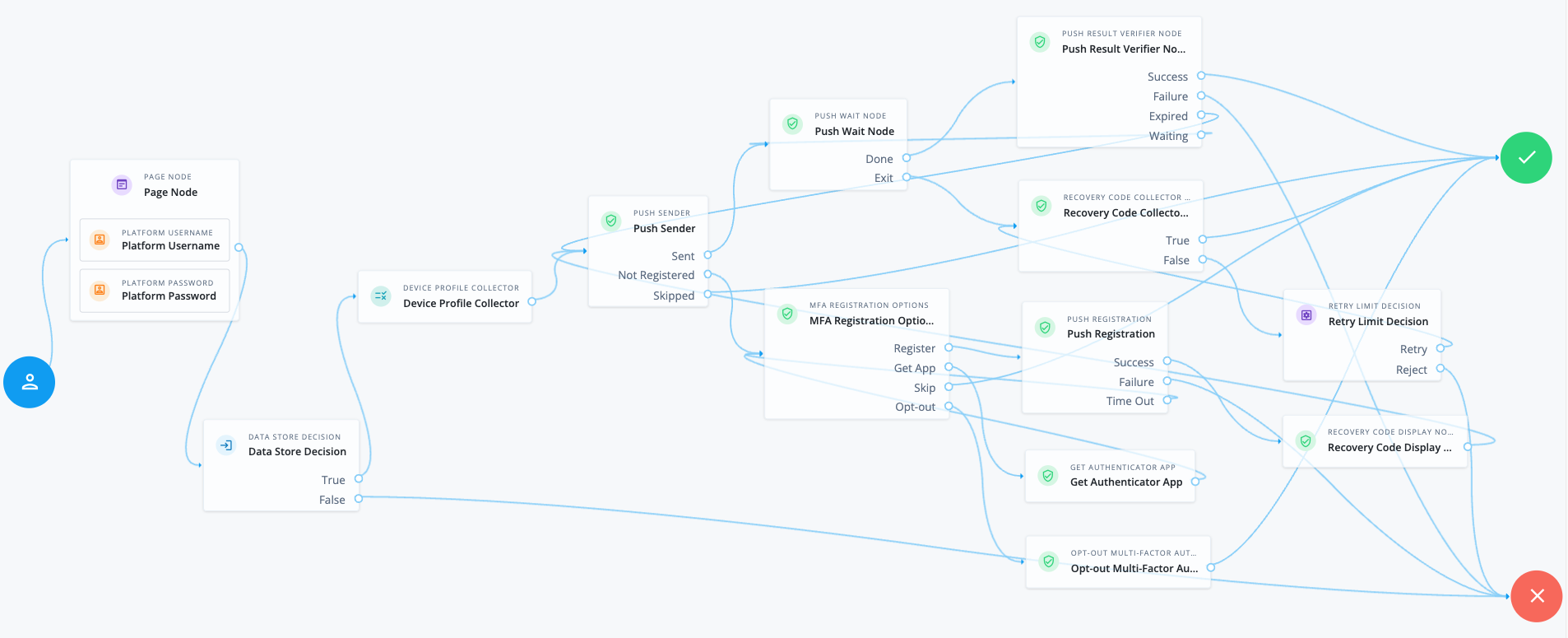Click the Push Wait Node Done output port
The image size is (1568, 638).
[907, 158]
